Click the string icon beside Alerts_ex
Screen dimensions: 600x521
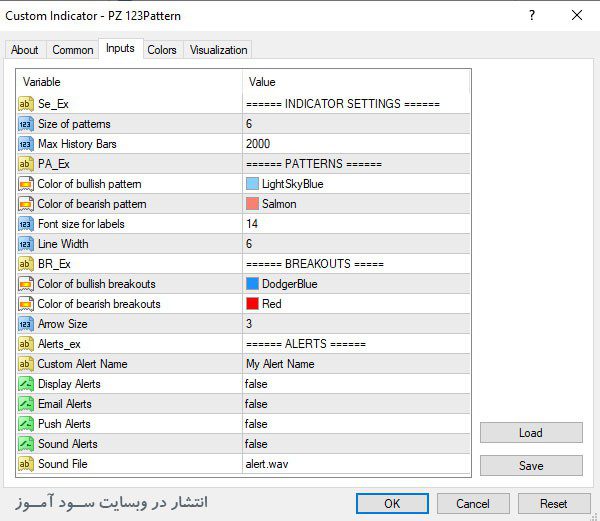click(x=25, y=344)
